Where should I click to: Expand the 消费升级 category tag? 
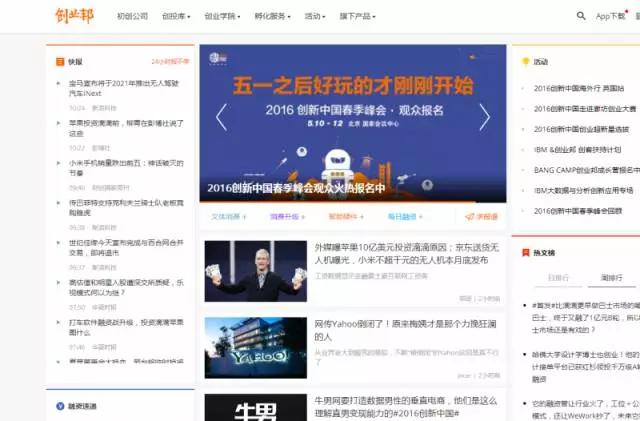287,217
